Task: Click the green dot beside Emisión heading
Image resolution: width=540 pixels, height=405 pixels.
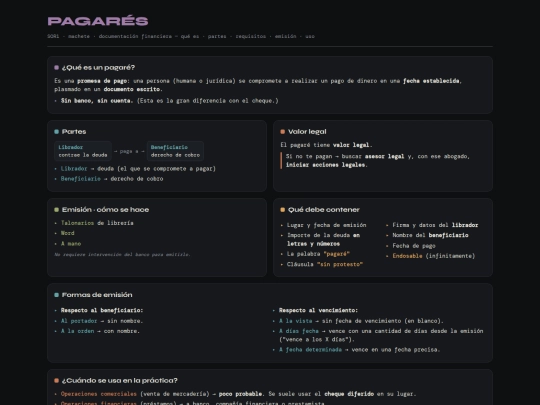Action: (x=56, y=210)
